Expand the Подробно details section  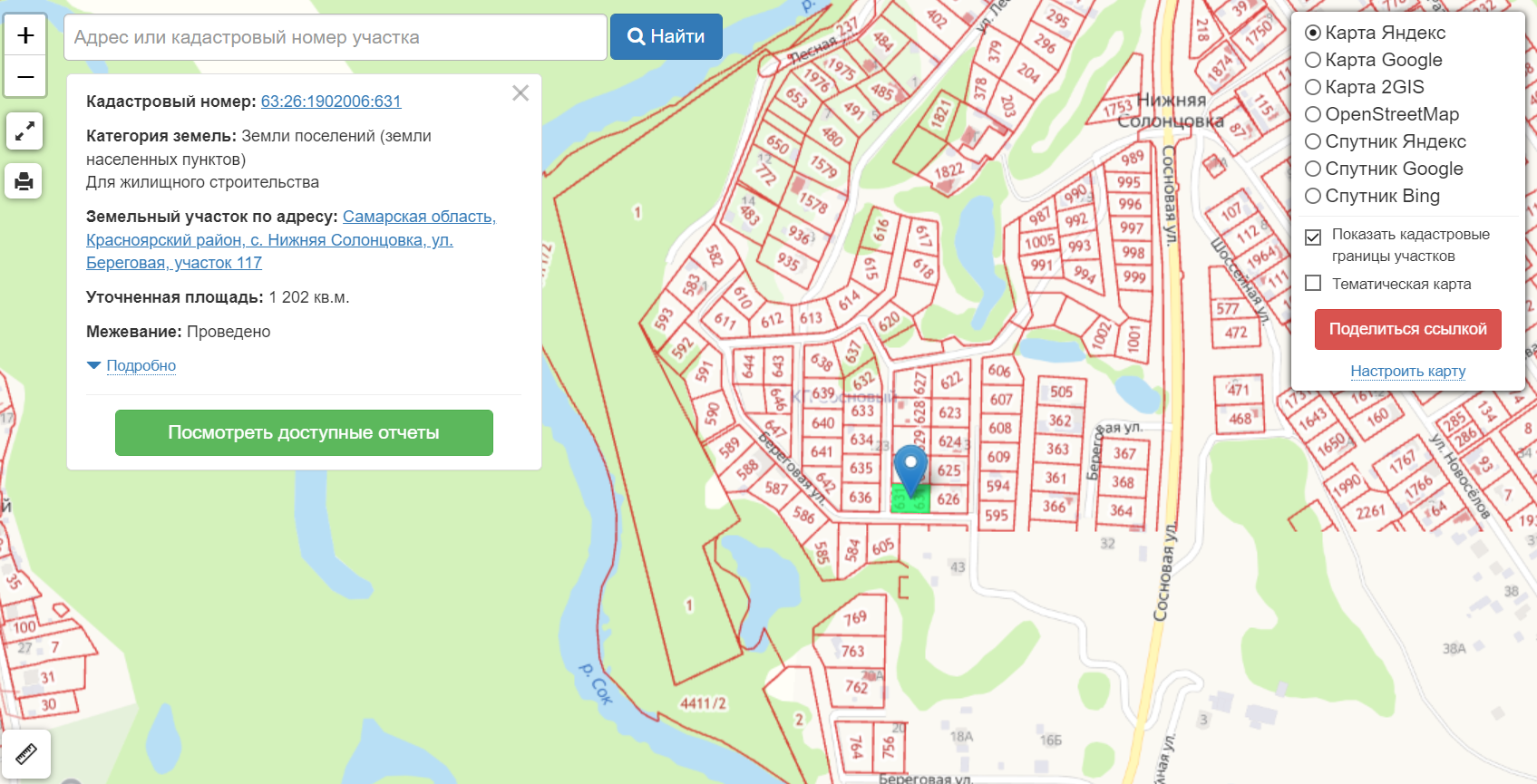(x=141, y=365)
